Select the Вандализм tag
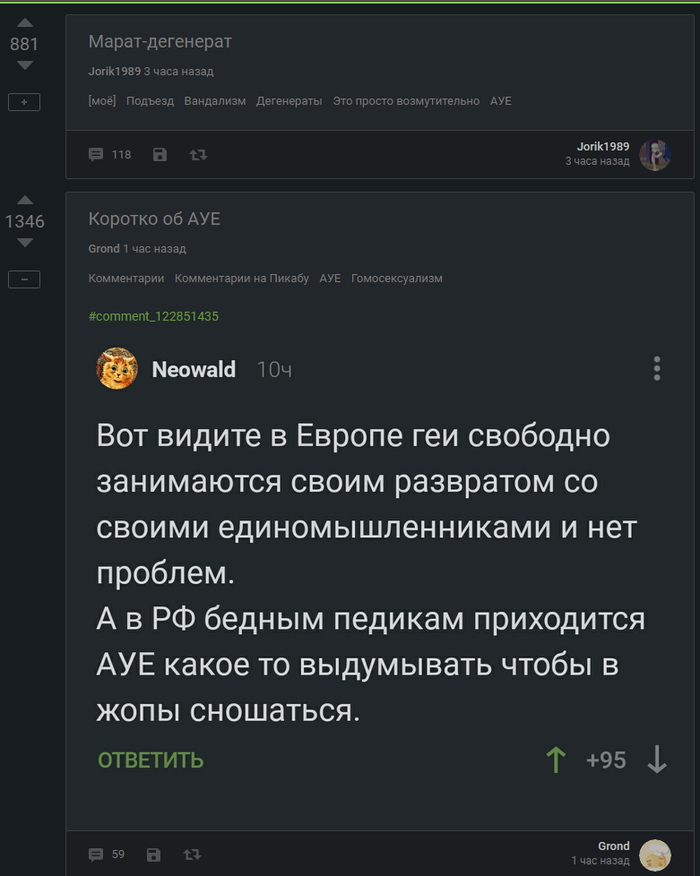This screenshot has width=700, height=876. 214,101
